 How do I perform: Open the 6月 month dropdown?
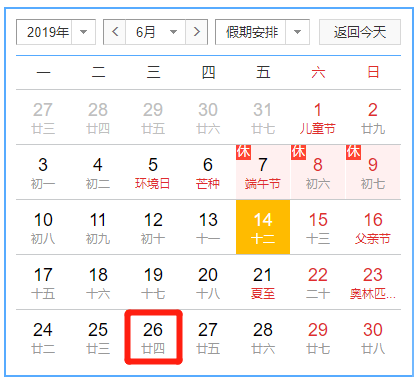click(155, 32)
